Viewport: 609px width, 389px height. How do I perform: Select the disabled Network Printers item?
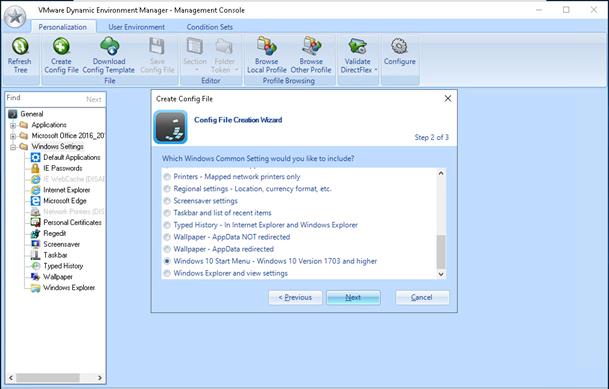tap(67, 212)
